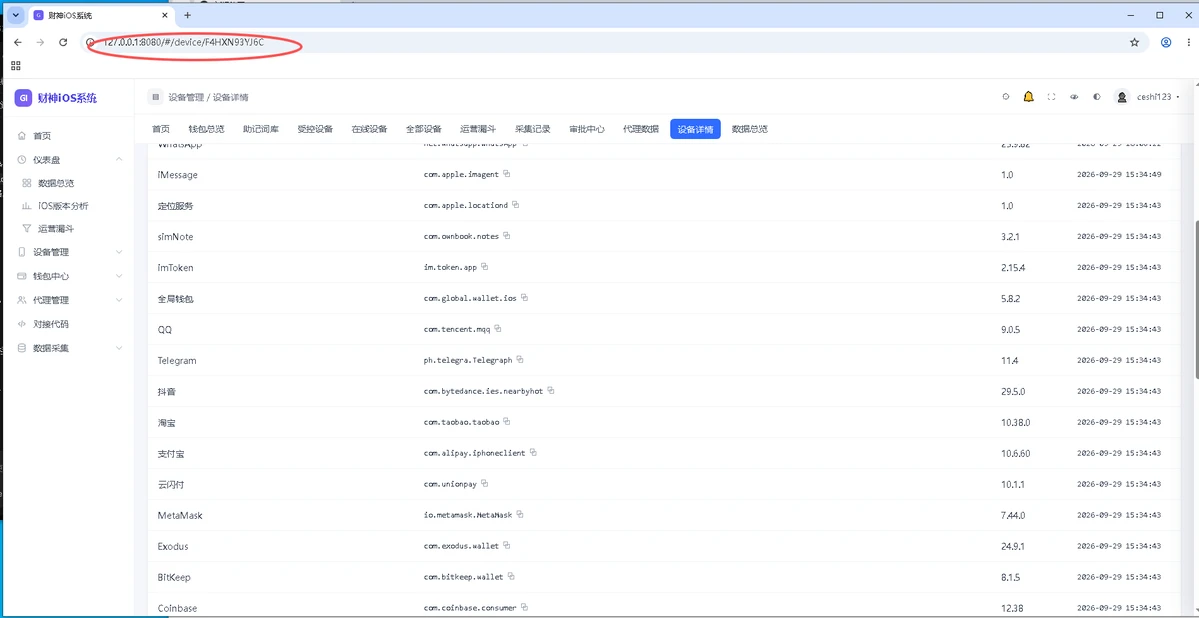Copy the com.alipay.iphoneclient bundle ID
Image resolution: width=1199 pixels, height=618 pixels.
(x=533, y=453)
